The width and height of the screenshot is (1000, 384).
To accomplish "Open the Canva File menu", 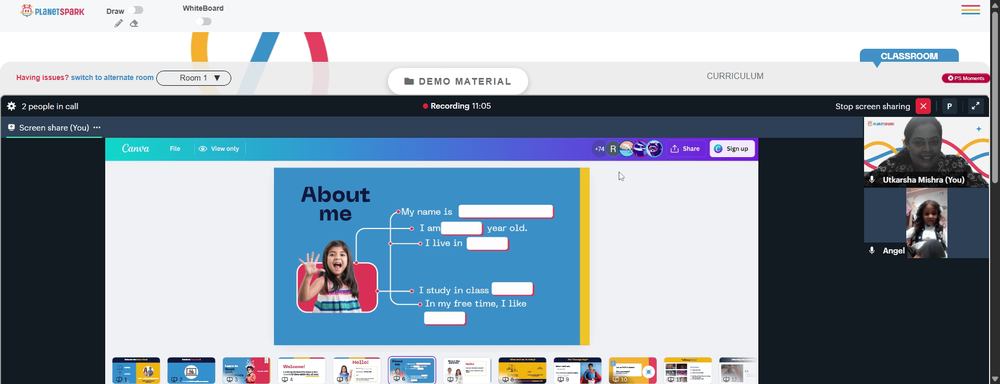I will (x=175, y=149).
